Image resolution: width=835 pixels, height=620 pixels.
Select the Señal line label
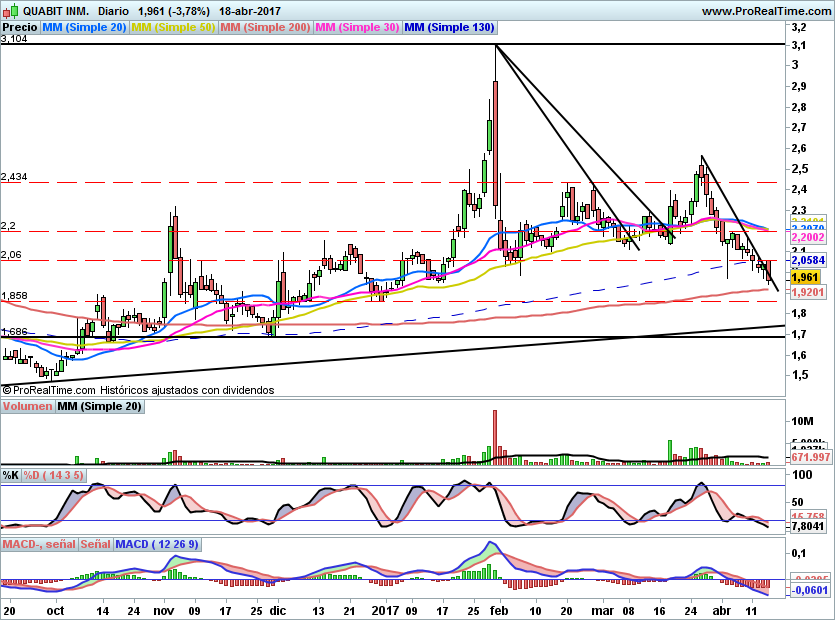[x=95, y=544]
